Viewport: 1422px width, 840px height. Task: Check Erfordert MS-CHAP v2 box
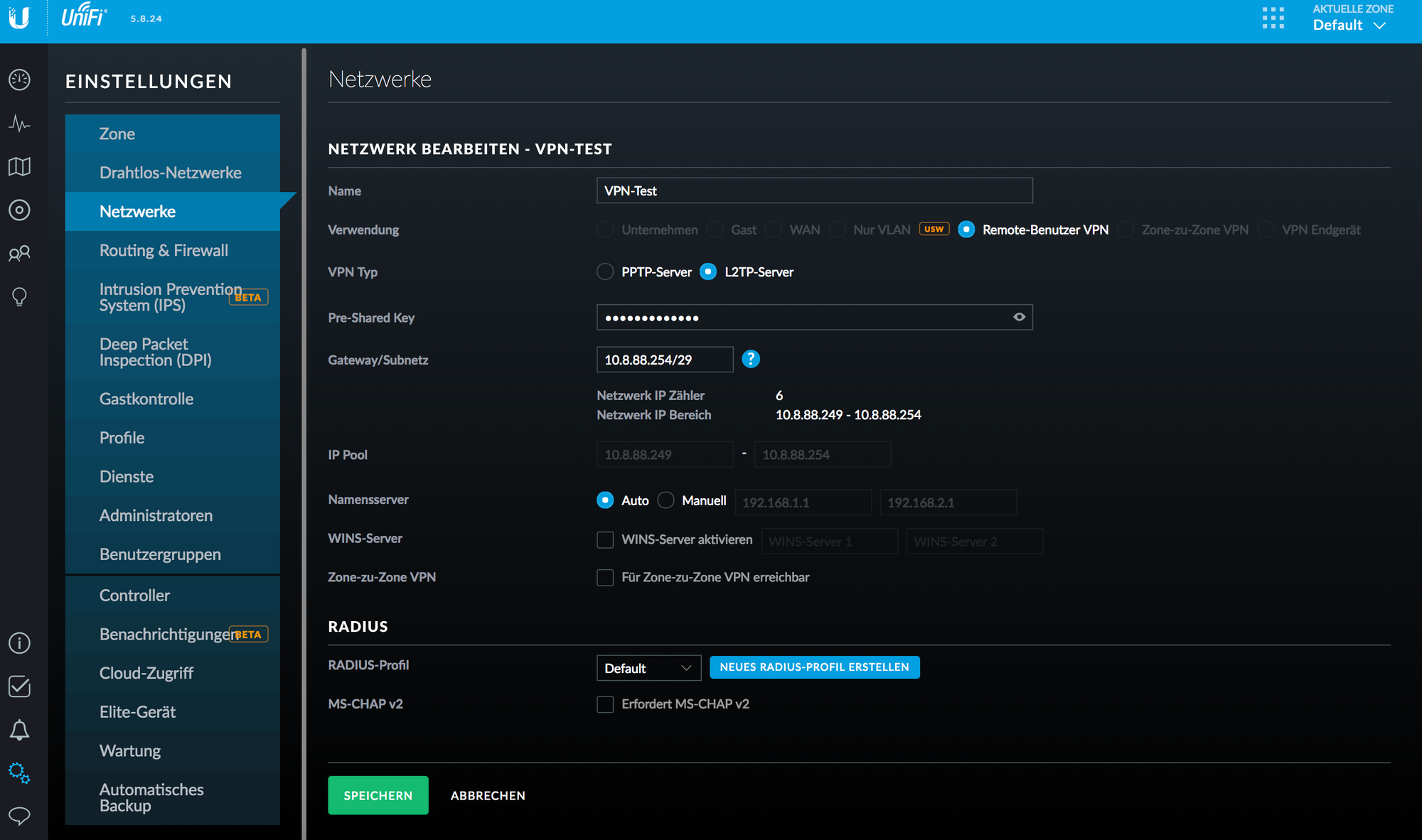[x=605, y=704]
